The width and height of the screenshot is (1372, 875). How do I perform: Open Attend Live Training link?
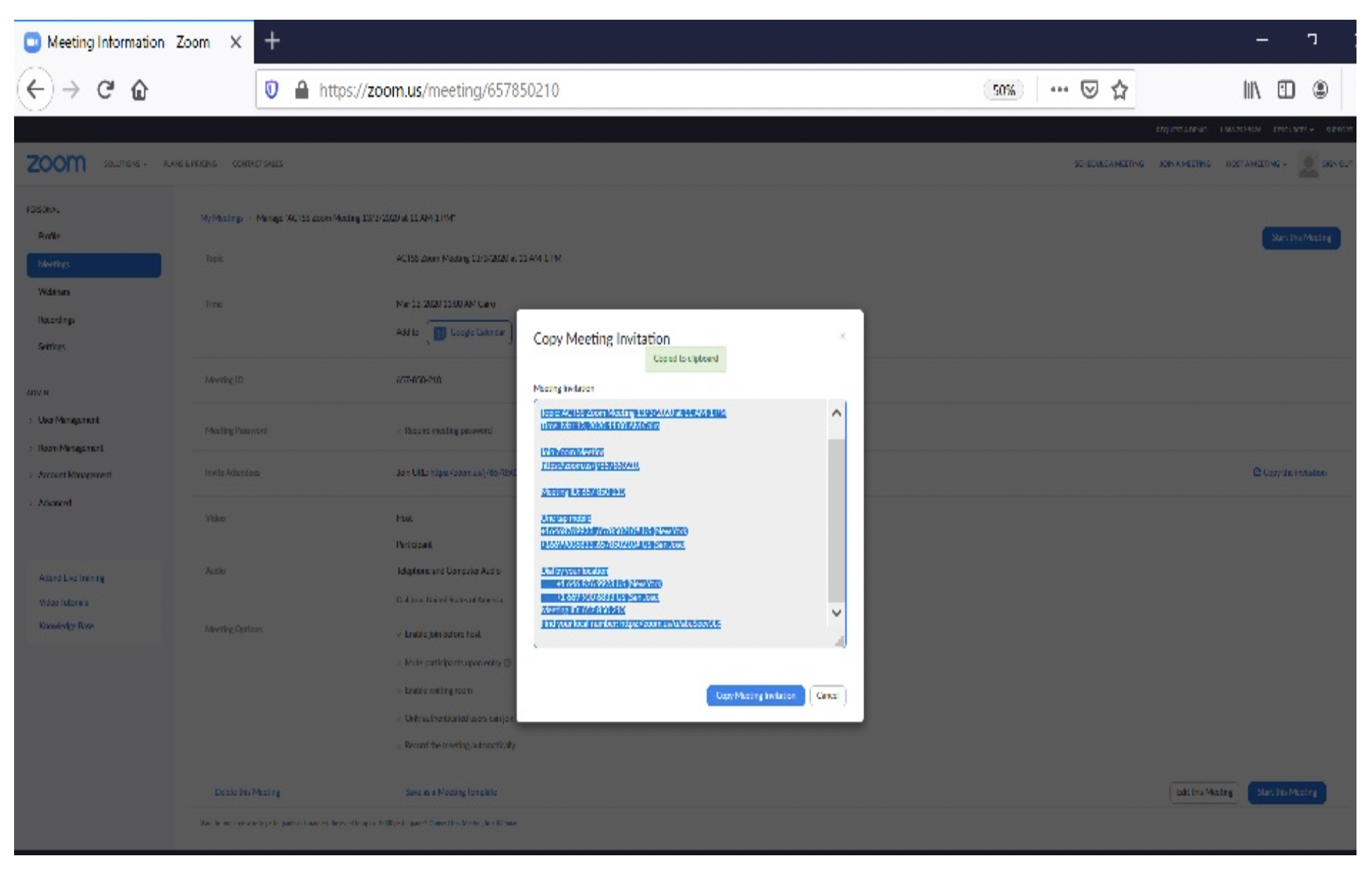point(72,578)
